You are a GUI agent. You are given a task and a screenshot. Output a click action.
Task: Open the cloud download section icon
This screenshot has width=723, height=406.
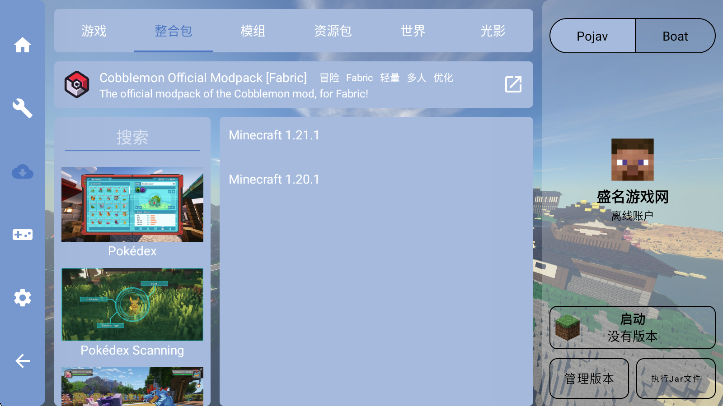pyautogui.click(x=22, y=172)
